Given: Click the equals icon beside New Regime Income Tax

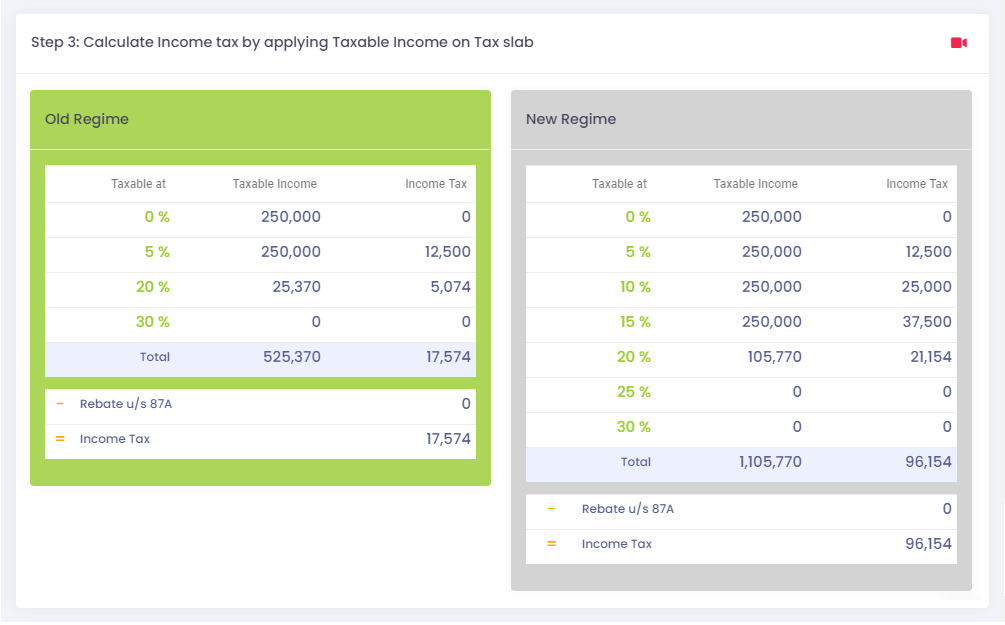Looking at the screenshot, I should 551,544.
